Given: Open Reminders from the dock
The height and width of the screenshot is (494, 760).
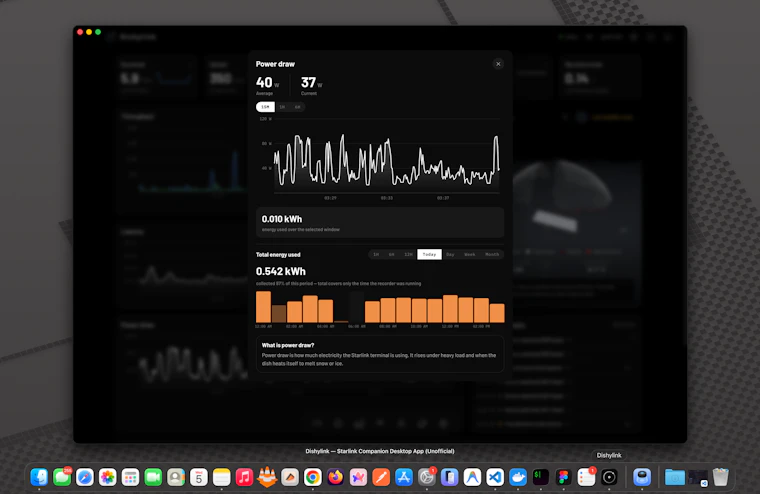Looking at the screenshot, I should click(586, 478).
